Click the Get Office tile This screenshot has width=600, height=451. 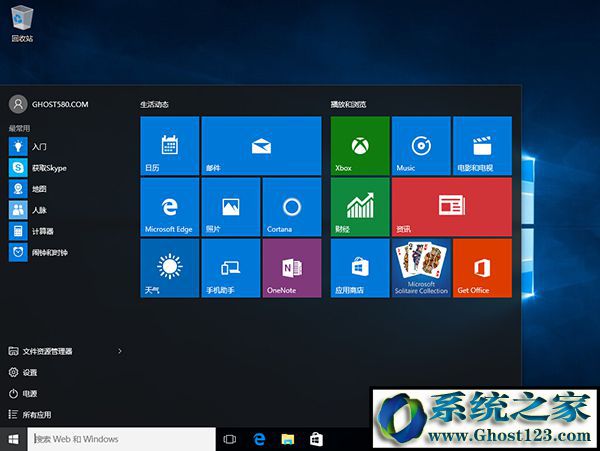tap(482, 268)
